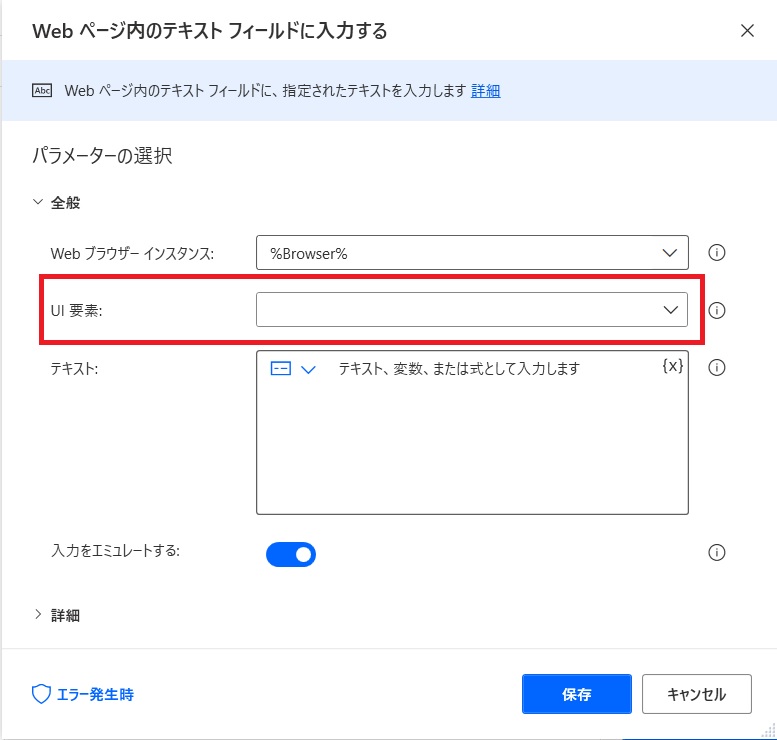
Task: Open エラー発生時 settings
Action: point(83,694)
